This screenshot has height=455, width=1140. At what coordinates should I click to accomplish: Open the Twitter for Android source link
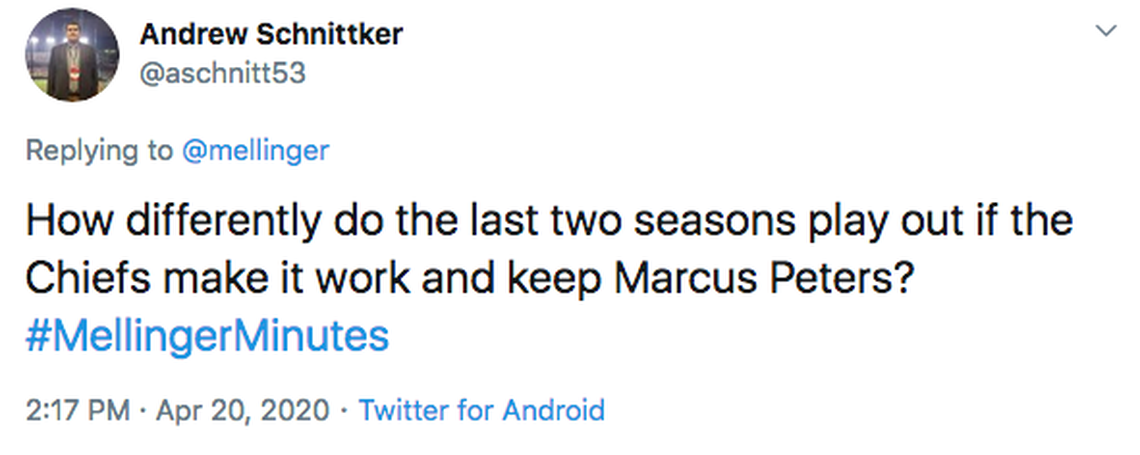point(481,410)
